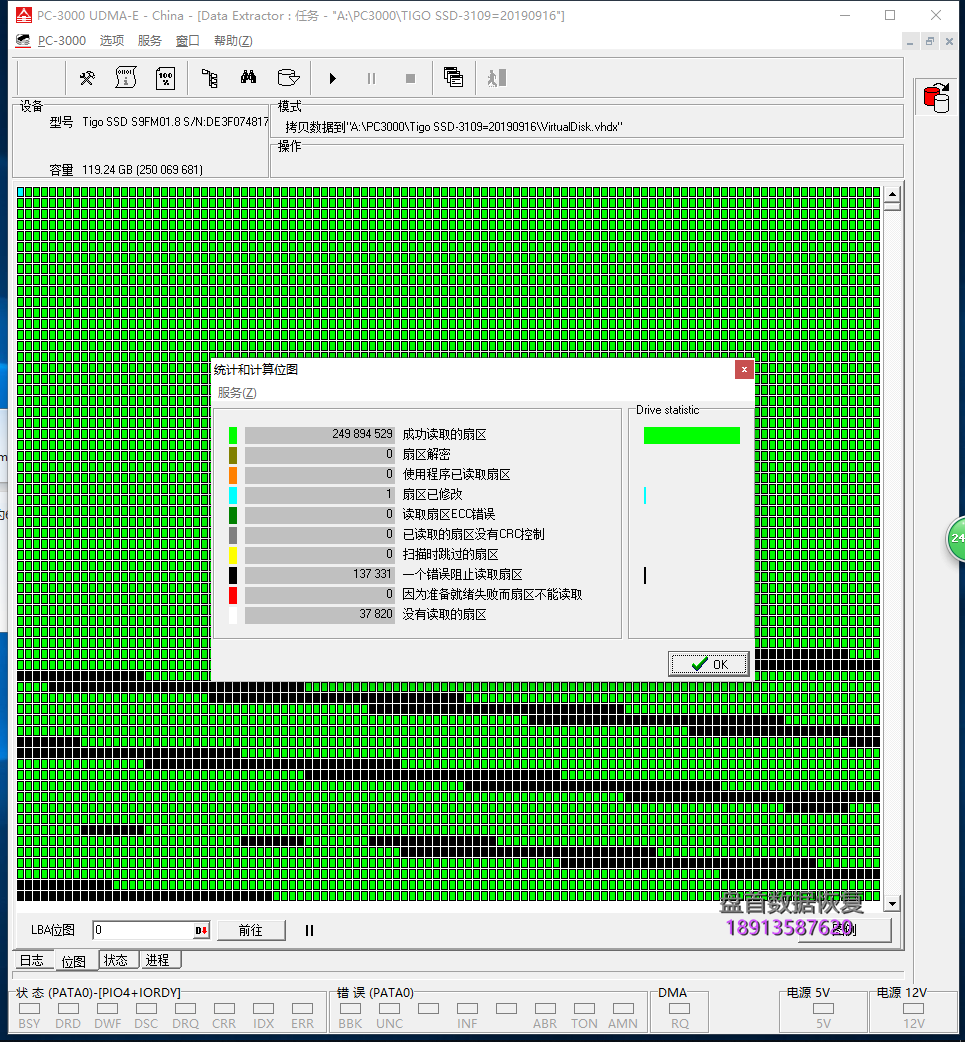Open the tree structure view icon
Screen dimensions: 965x1042
(x=209, y=78)
